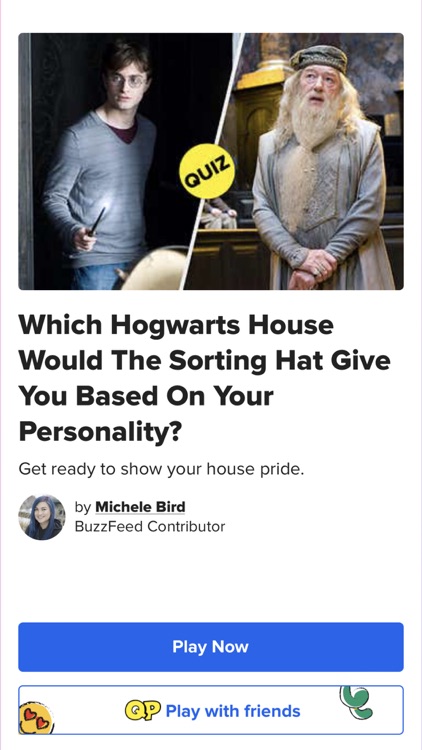Click the heart-eyes emoji sticker
422x750 pixels.
[x=36, y=718]
